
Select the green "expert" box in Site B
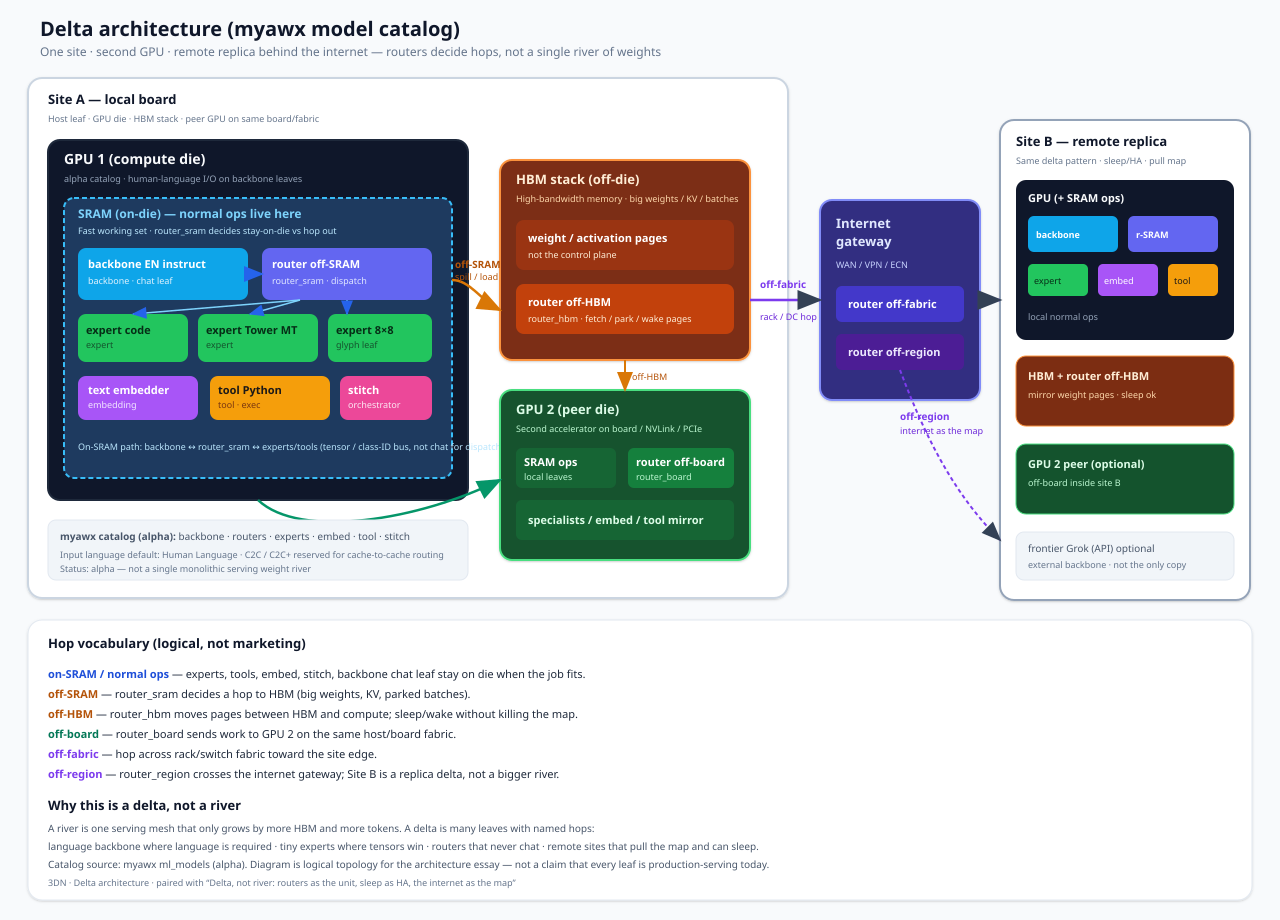click(x=1058, y=280)
